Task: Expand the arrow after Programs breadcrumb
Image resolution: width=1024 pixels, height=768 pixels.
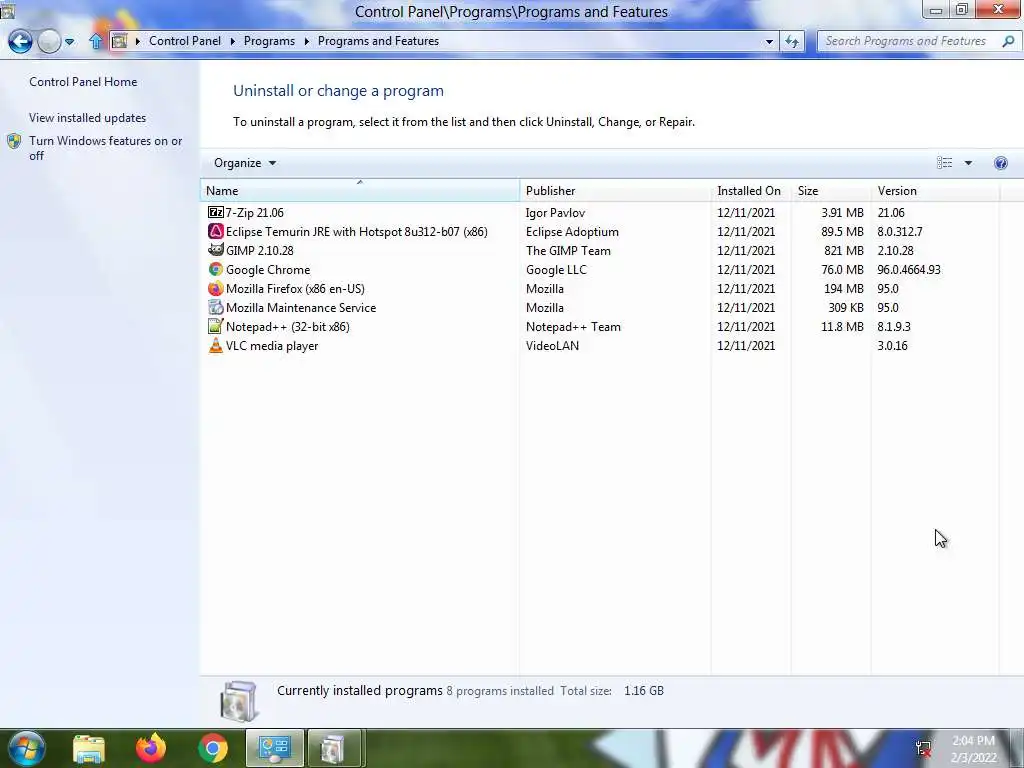Action: pos(306,41)
